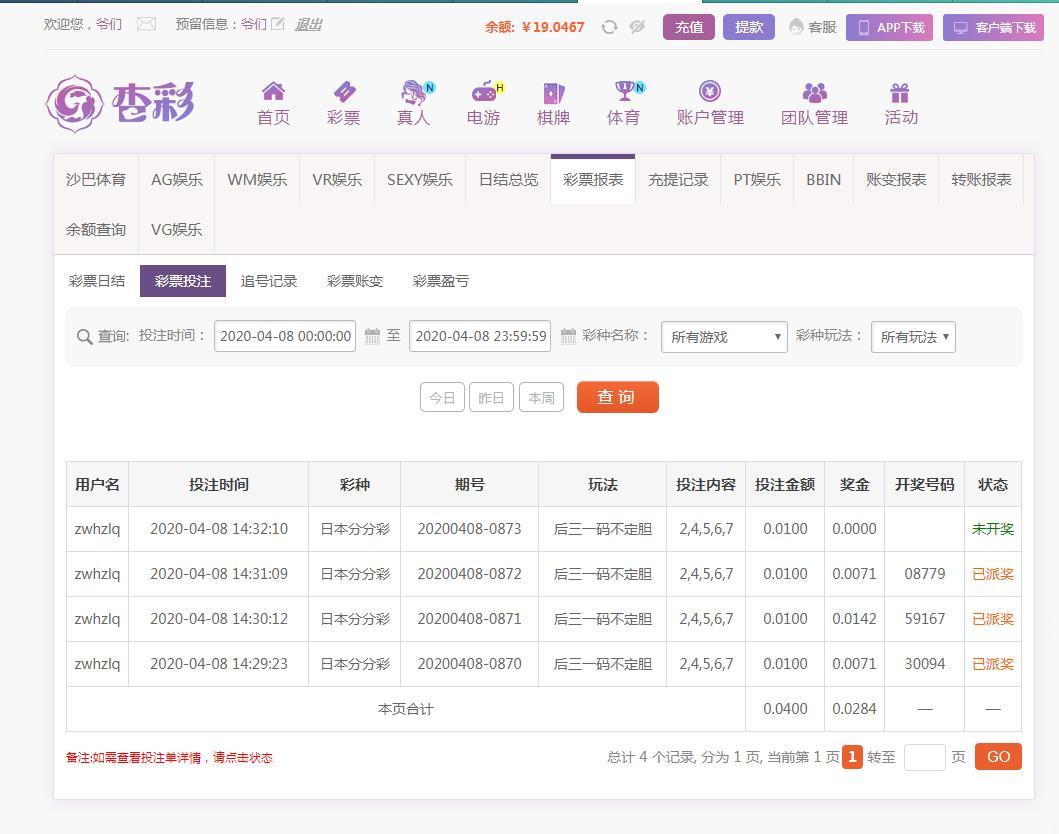Refresh the account balance
This screenshot has width=1059, height=834.
[609, 27]
